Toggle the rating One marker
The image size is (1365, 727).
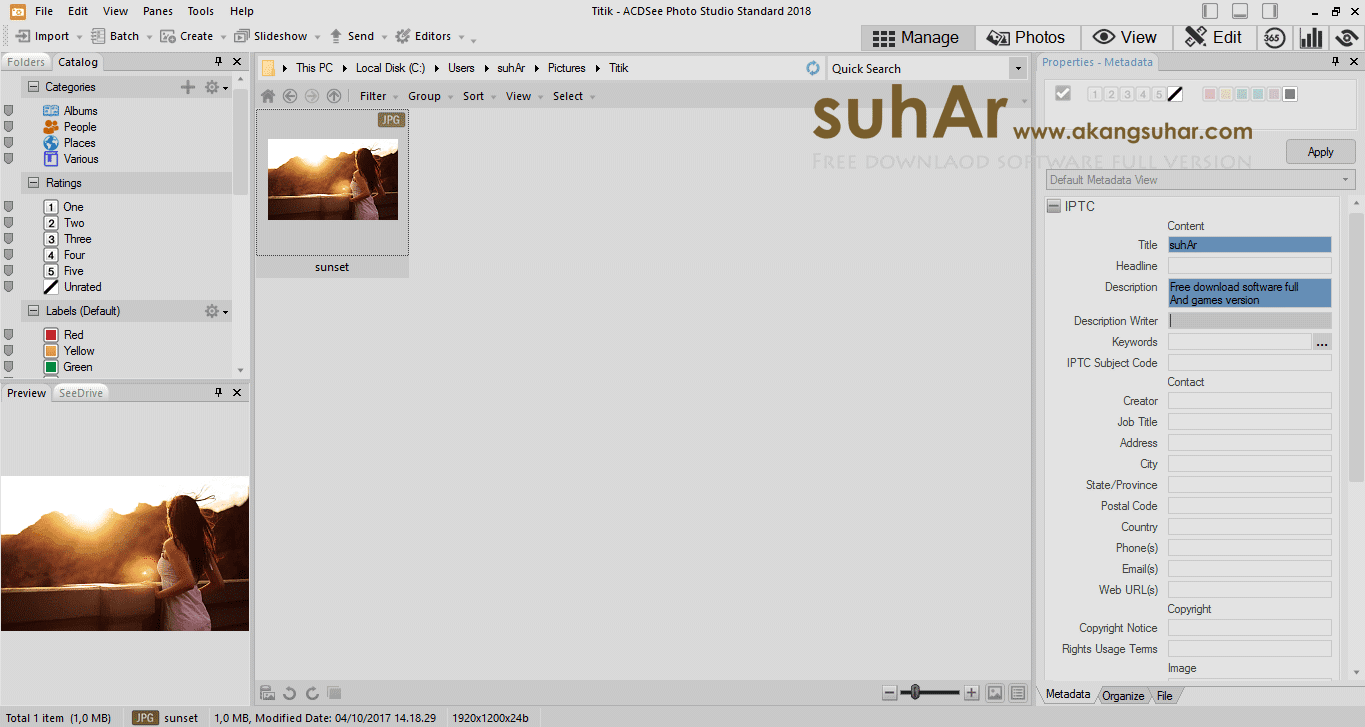pyautogui.click(x=8, y=207)
